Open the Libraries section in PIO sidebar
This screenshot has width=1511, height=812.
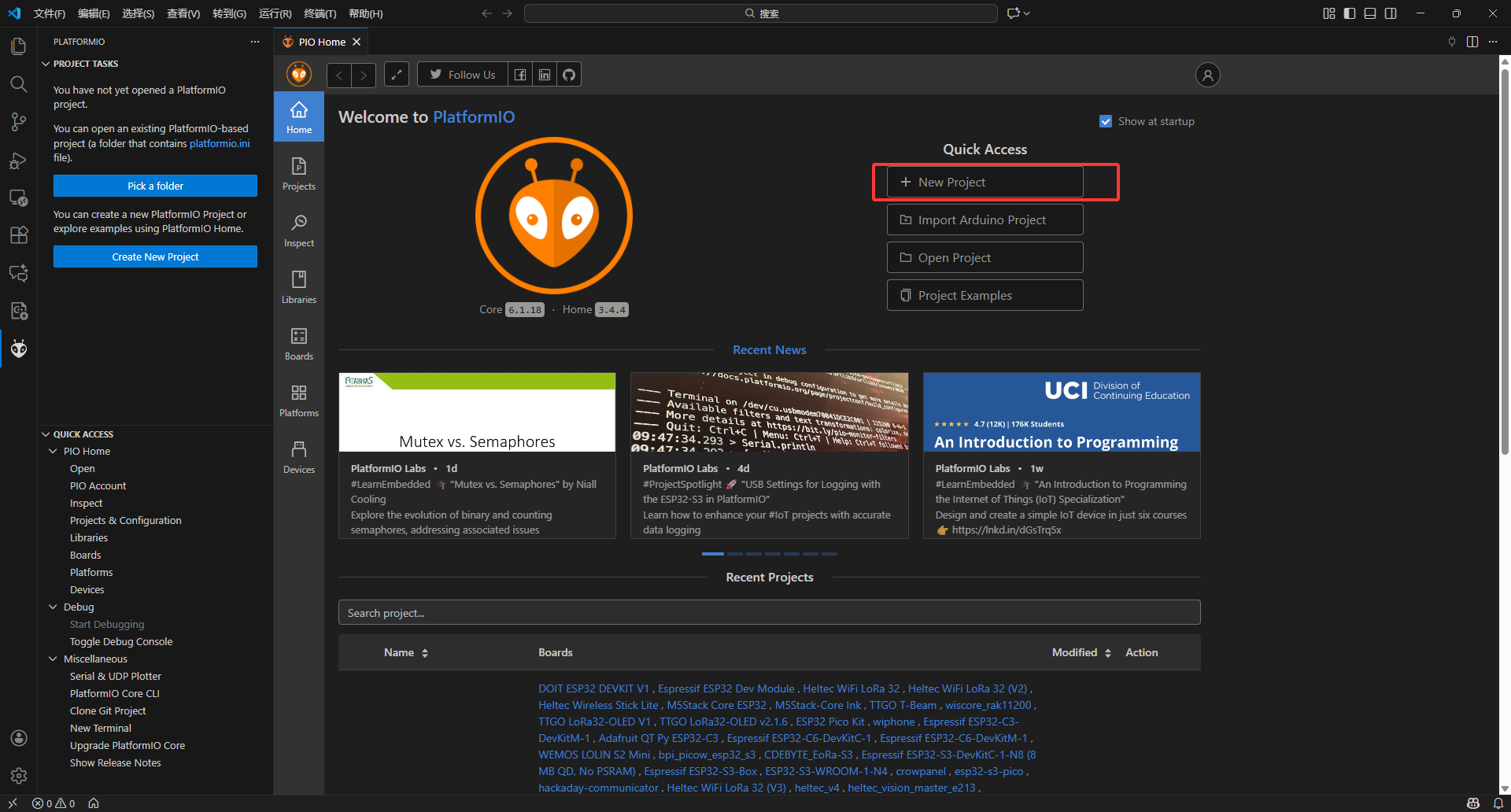(x=299, y=287)
